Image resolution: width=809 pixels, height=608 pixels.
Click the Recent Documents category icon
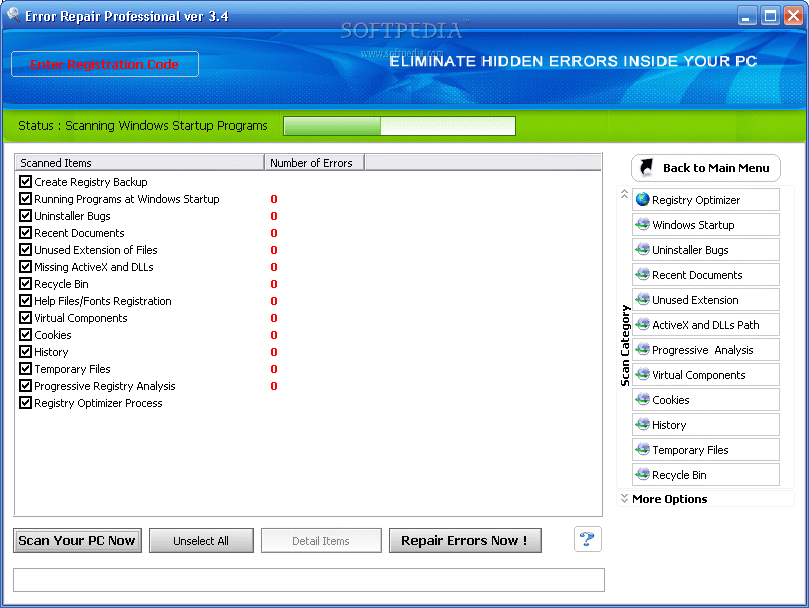point(642,274)
